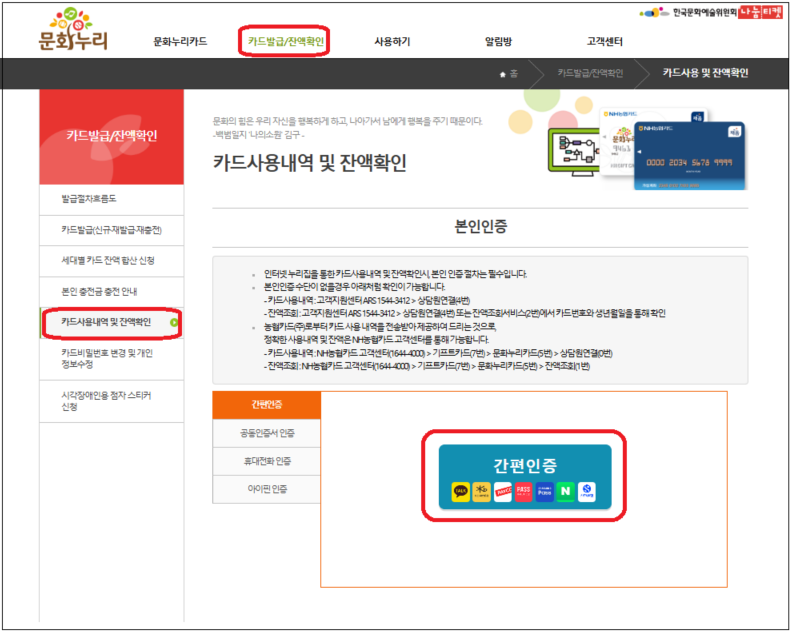Click the line mentioning 상담원연결(0번)
The width and height of the screenshot is (791, 633).
(438, 354)
